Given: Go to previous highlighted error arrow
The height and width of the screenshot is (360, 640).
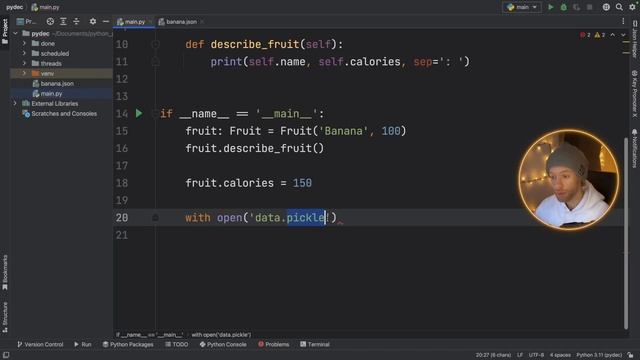Looking at the screenshot, I should [613, 35].
